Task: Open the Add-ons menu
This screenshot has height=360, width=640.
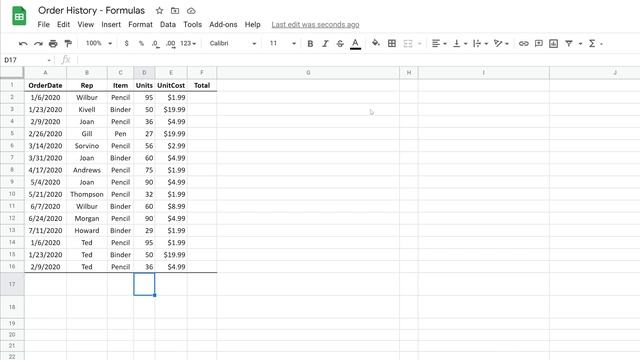Action: tap(223, 24)
